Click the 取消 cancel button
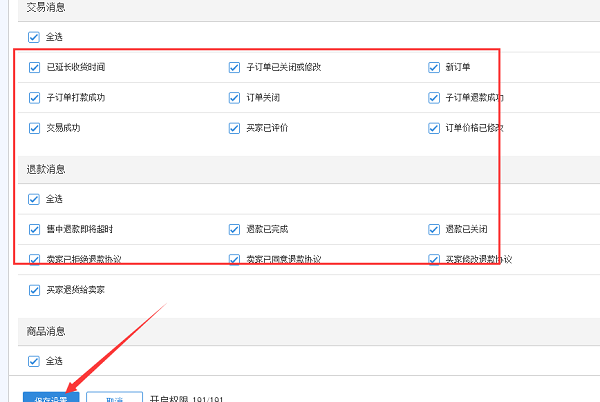 point(114,397)
